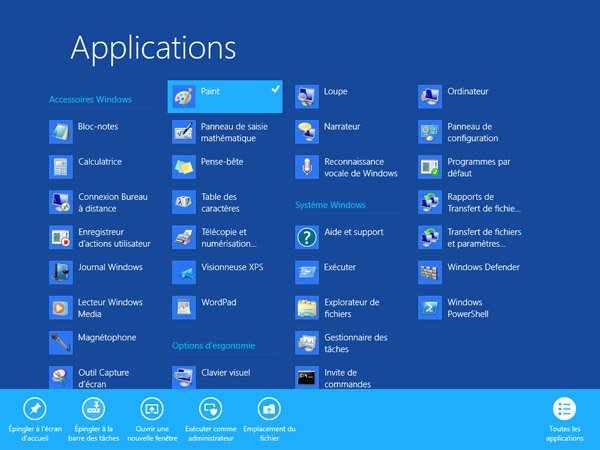Launch Gestionnaire des tâches icon
Image resolution: width=600 pixels, height=450 pixels.
click(307, 343)
